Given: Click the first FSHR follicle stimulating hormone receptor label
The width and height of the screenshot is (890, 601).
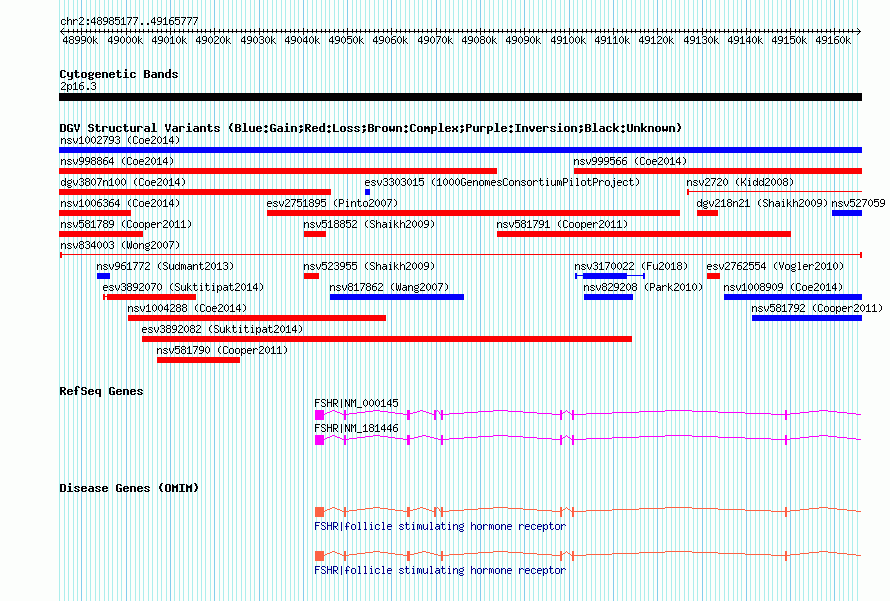Looking at the screenshot, I should tap(440, 526).
